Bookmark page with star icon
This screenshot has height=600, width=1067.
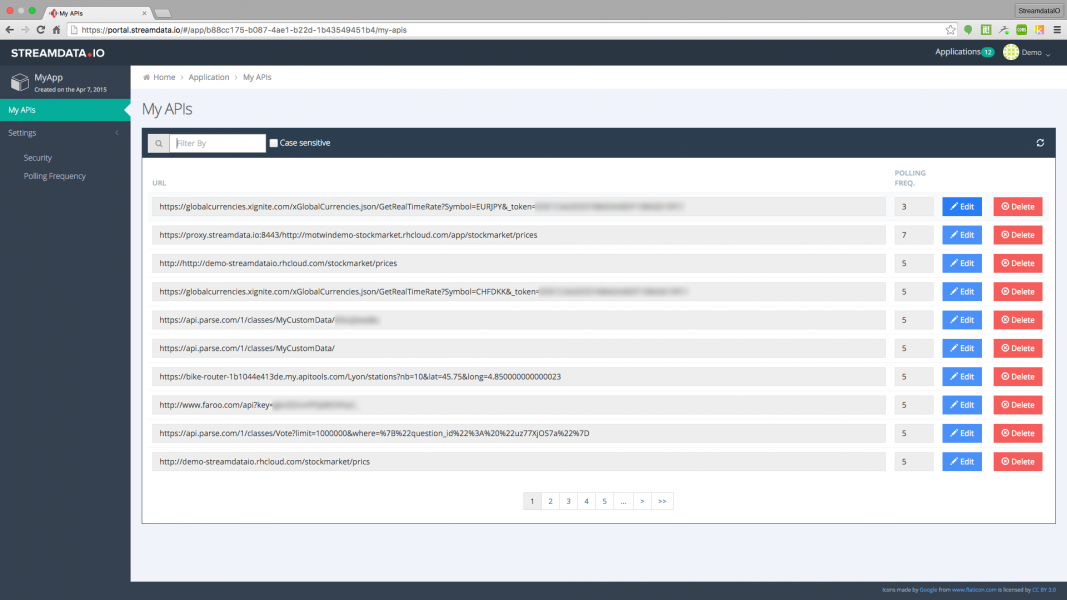coord(951,30)
